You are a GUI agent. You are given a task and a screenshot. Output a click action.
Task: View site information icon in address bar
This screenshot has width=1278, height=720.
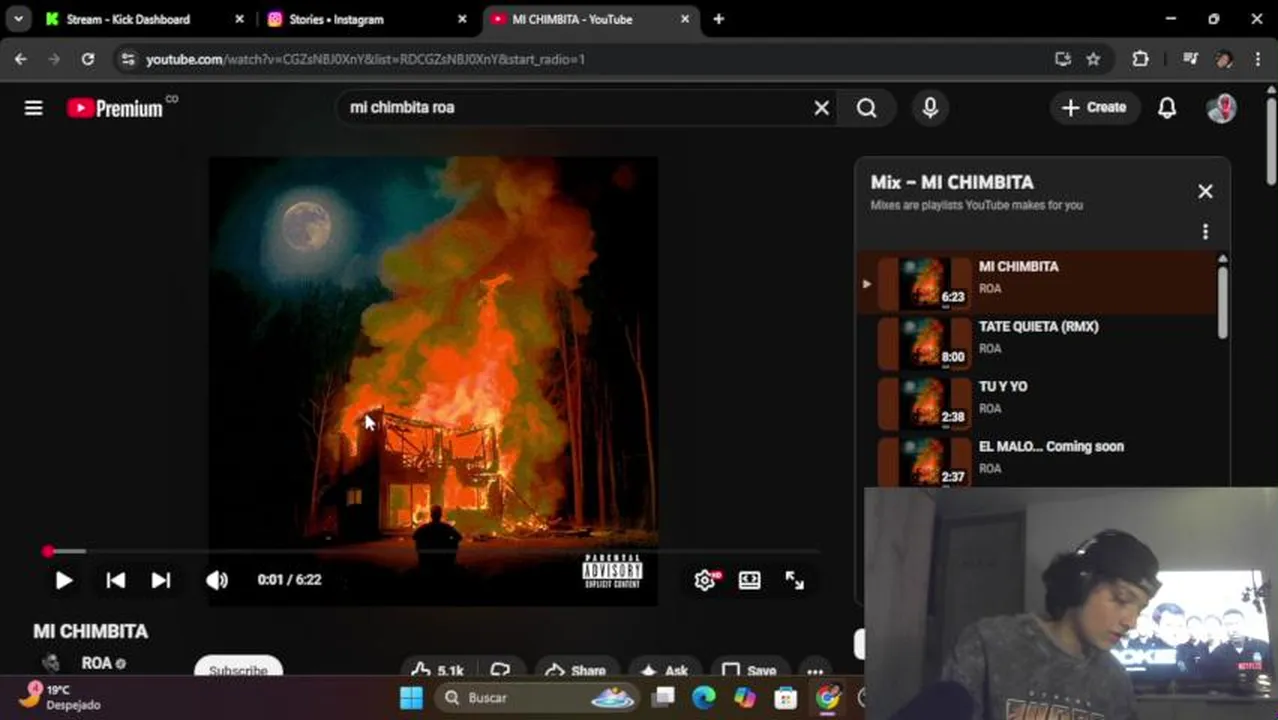(x=127, y=59)
